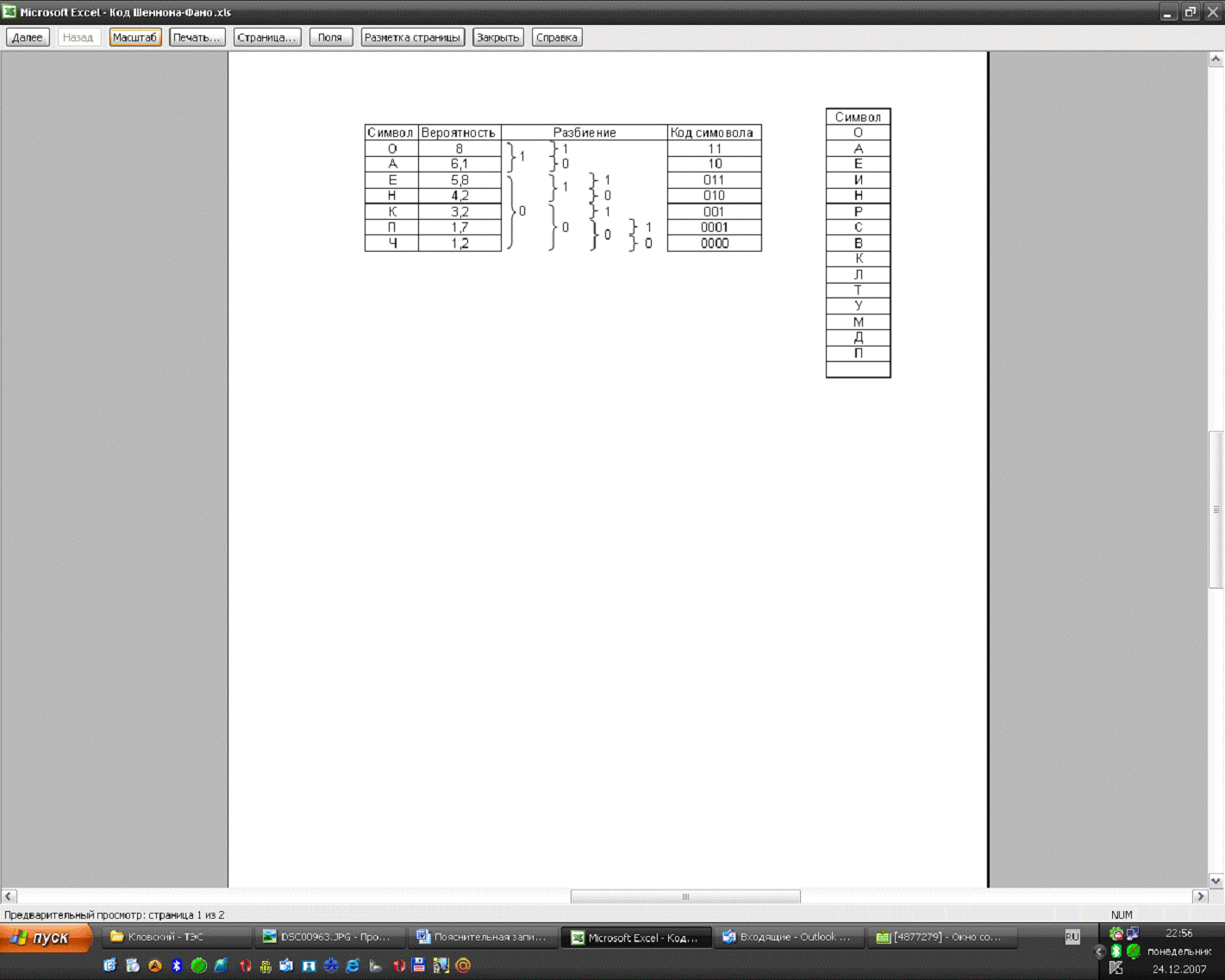Click the probability value 6,1
The height and width of the screenshot is (980, 1225).
coord(459,164)
